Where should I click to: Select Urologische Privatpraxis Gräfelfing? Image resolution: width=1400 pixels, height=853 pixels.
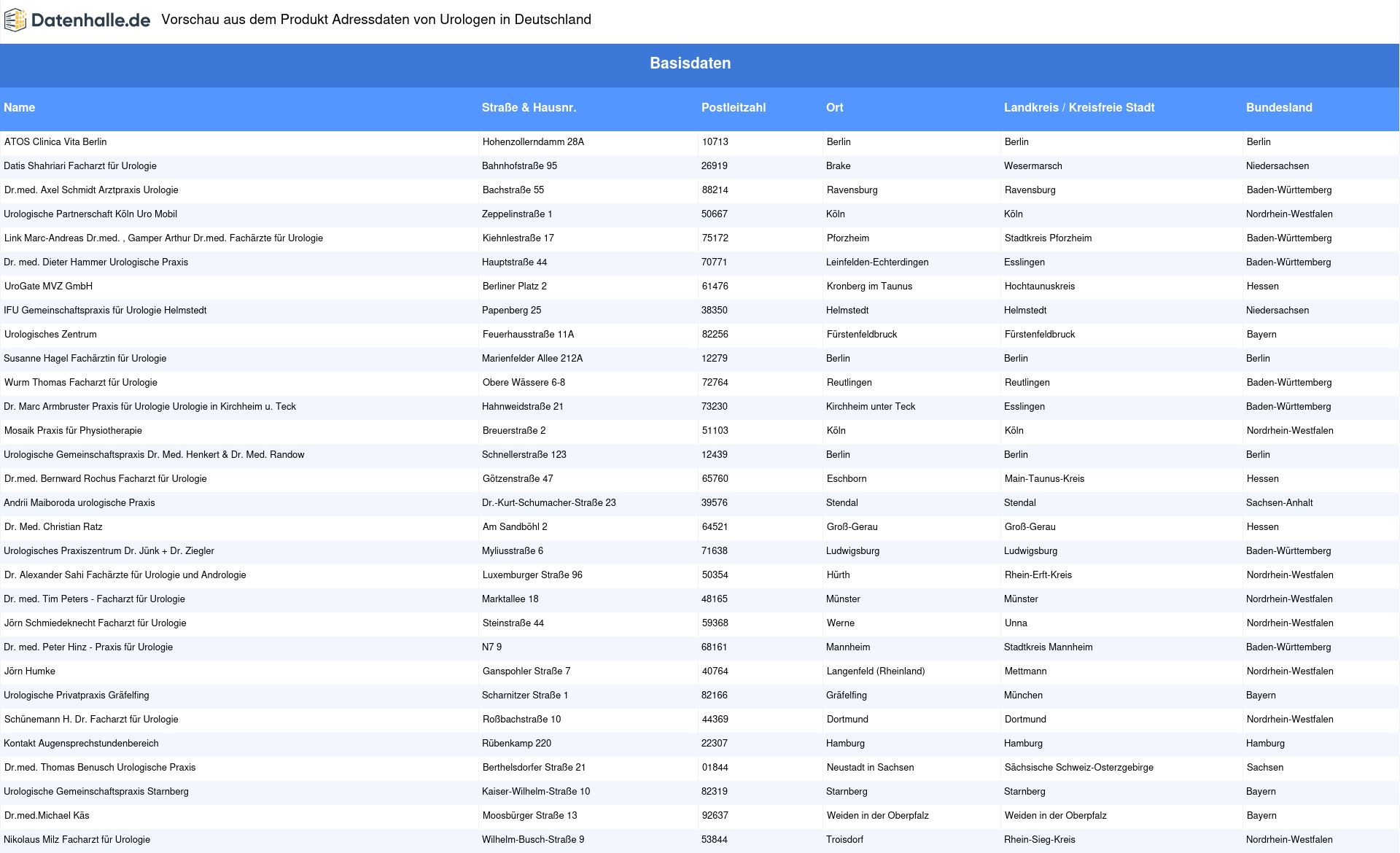click(77, 695)
